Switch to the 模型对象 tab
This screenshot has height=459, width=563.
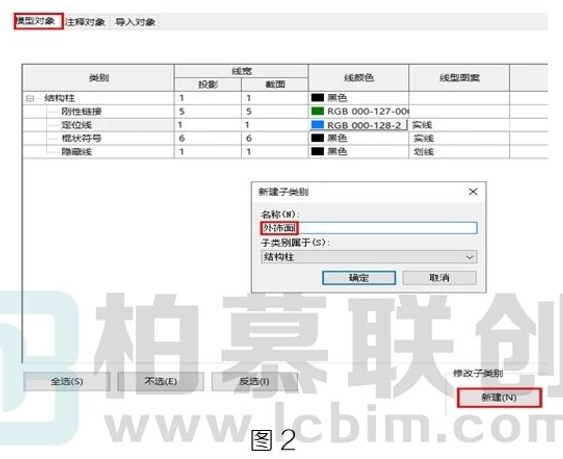[x=39, y=22]
